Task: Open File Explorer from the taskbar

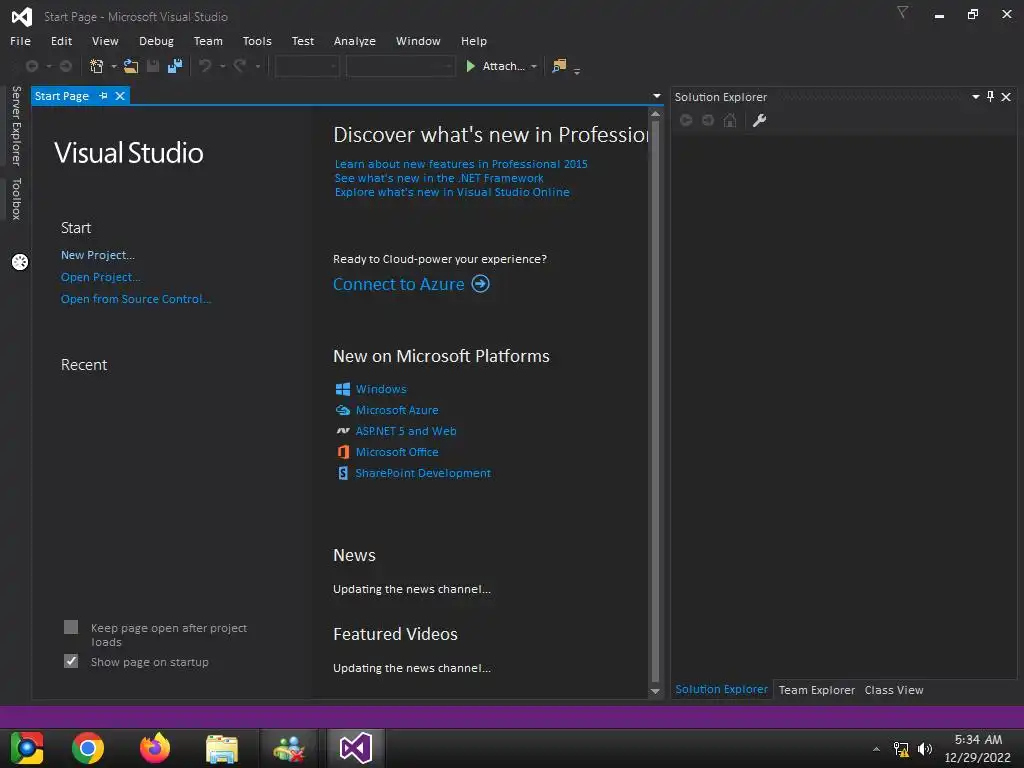Action: (222, 748)
